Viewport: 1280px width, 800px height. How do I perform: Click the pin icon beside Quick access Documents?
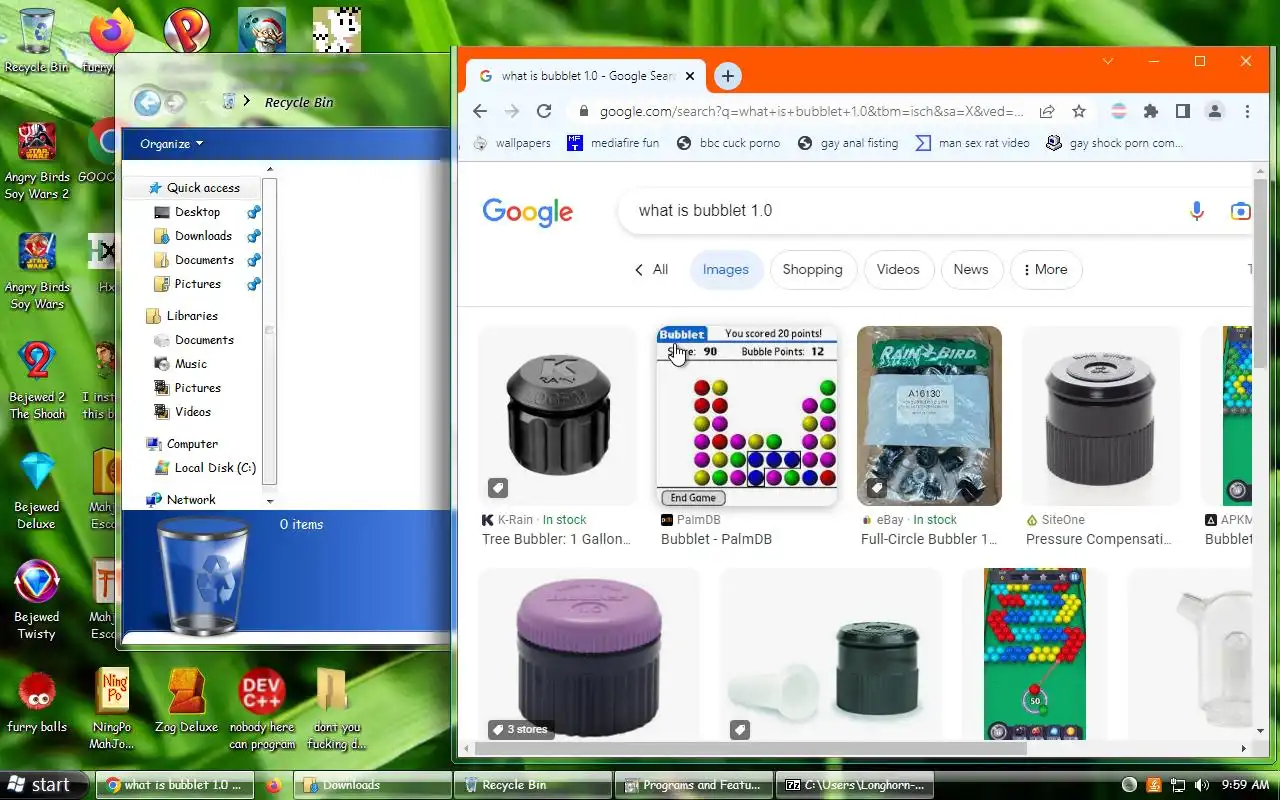(254, 260)
